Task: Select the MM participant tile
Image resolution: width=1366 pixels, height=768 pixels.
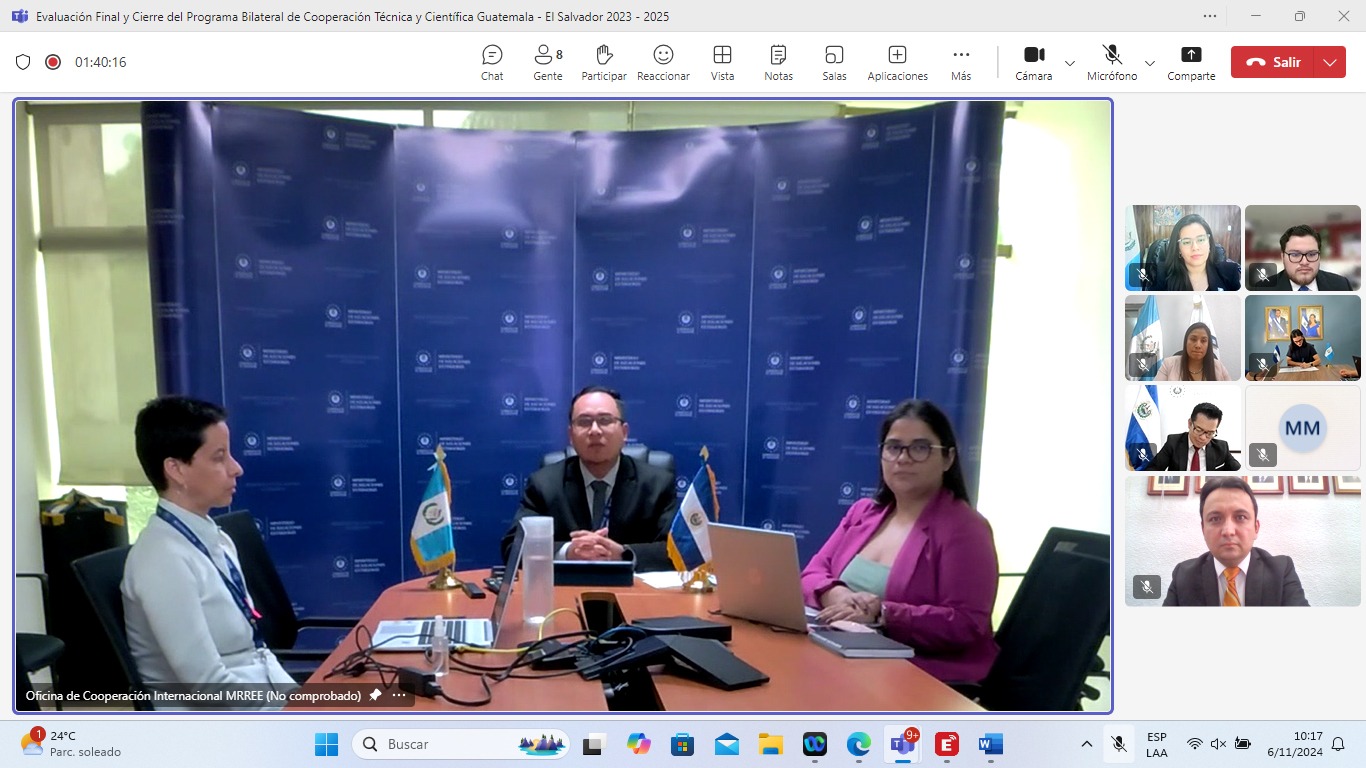Action: pos(1302,428)
